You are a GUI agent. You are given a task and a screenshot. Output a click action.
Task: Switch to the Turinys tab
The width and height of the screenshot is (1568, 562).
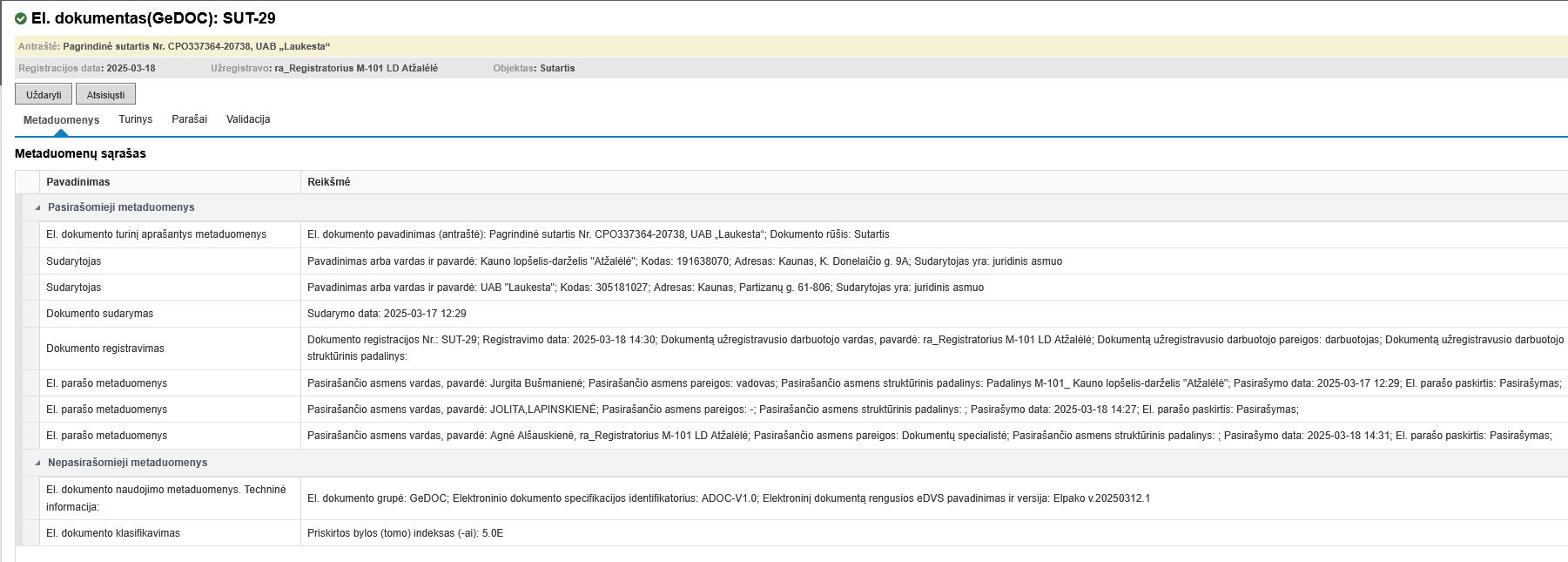coord(135,119)
